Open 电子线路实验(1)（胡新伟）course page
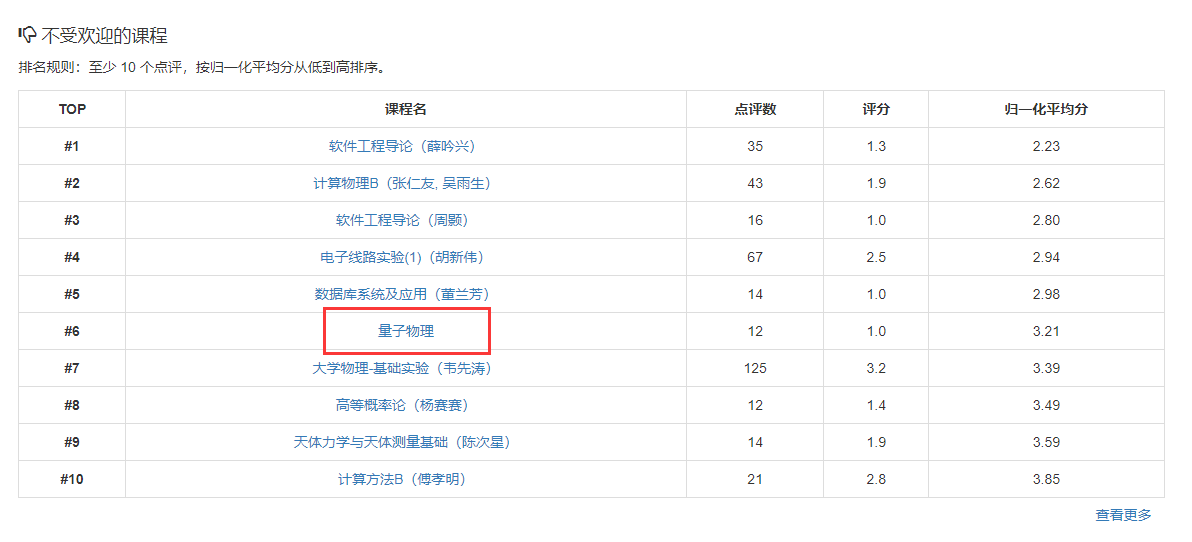 coord(402,257)
